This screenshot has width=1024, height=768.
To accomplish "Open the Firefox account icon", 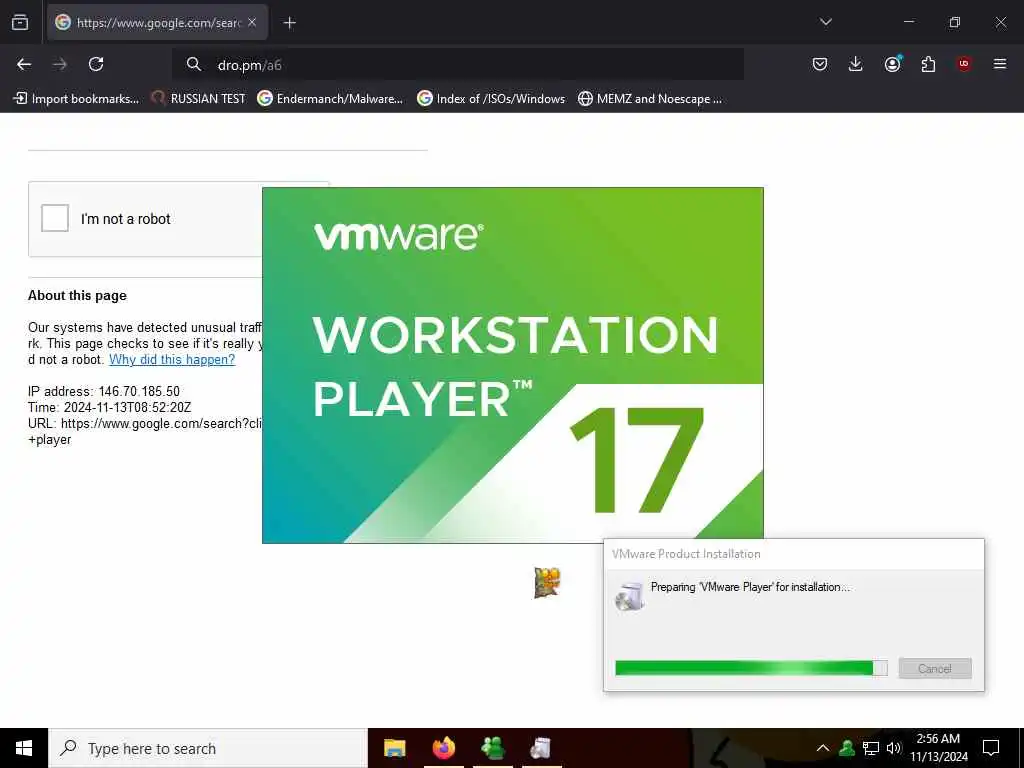I will click(892, 64).
